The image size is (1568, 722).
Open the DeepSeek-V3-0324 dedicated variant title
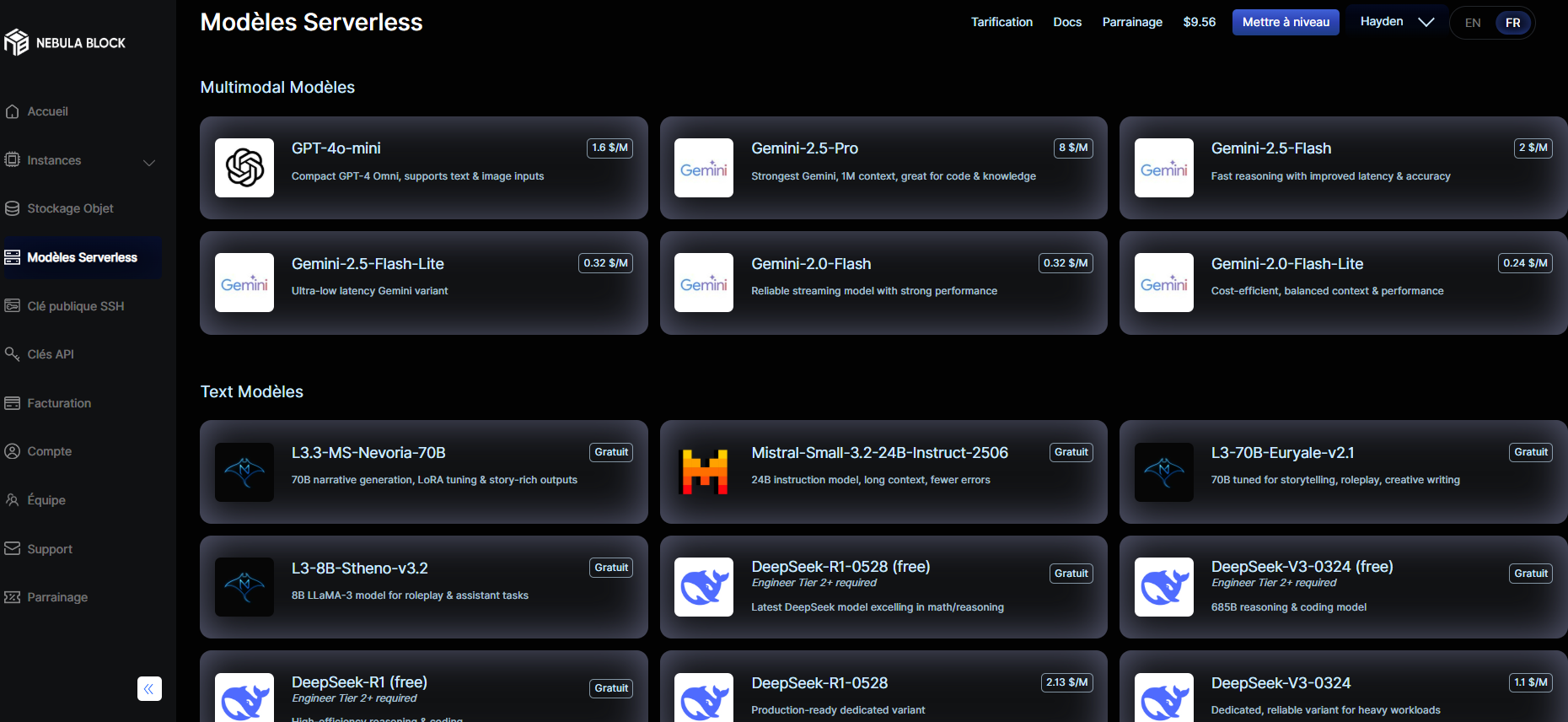pos(1281,683)
